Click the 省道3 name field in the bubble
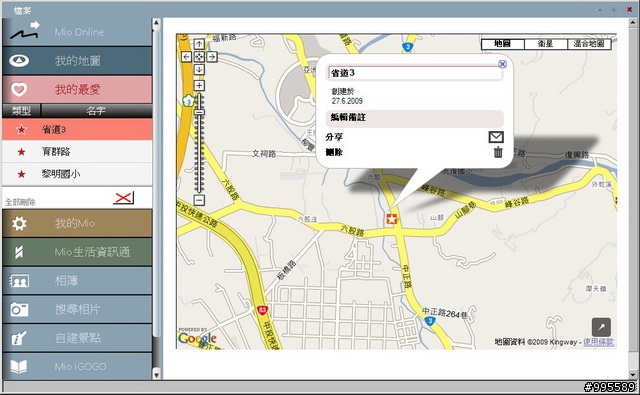 point(415,73)
